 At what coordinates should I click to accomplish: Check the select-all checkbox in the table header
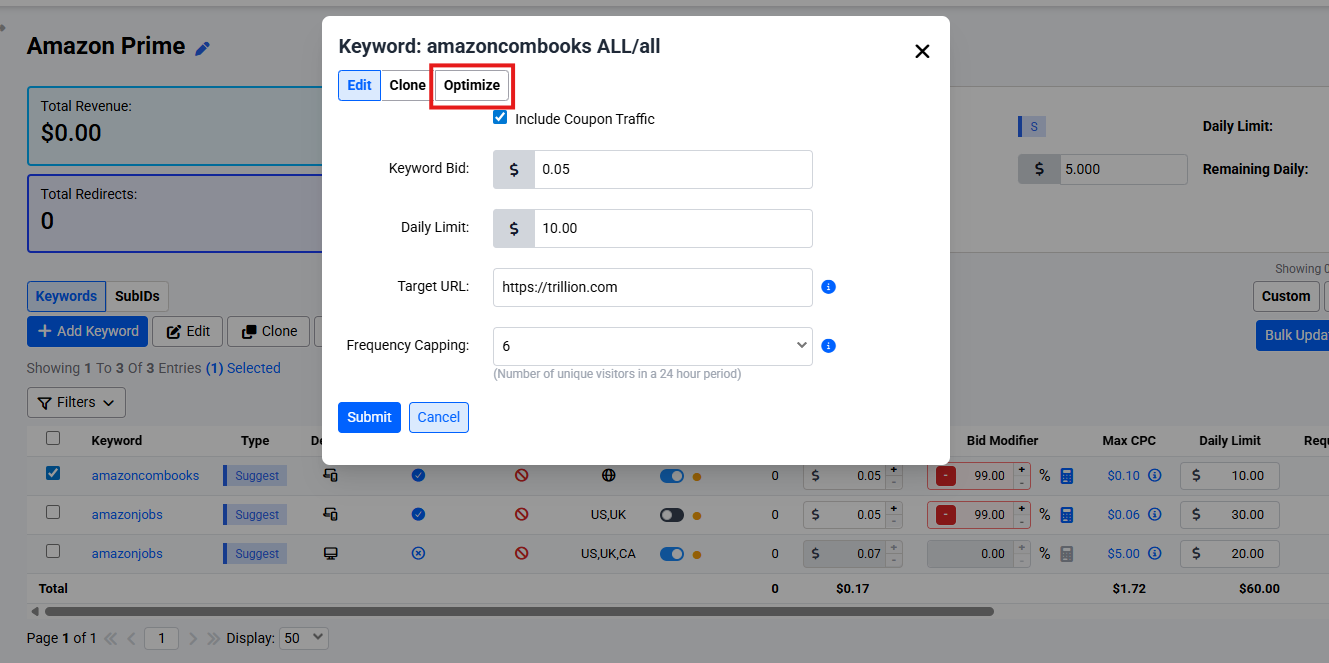(x=53, y=439)
